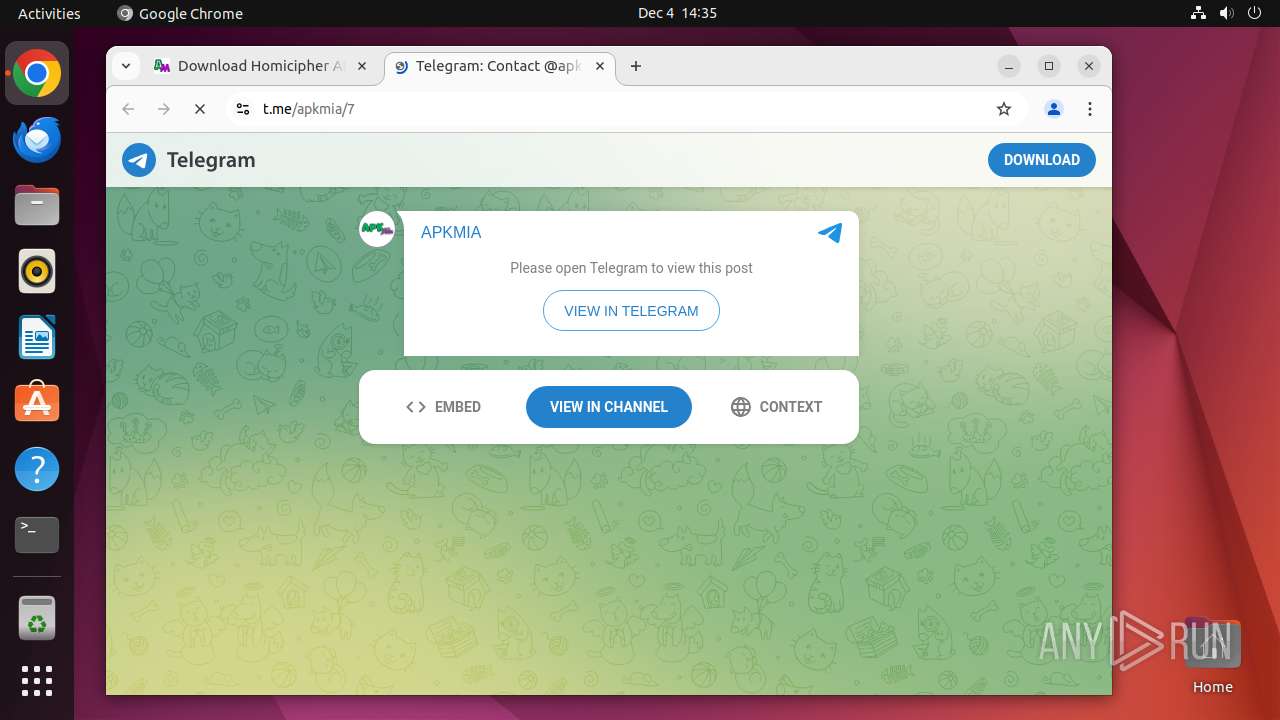Close the Telegram Contact tab
The height and width of the screenshot is (720, 1280).
pyautogui.click(x=600, y=66)
